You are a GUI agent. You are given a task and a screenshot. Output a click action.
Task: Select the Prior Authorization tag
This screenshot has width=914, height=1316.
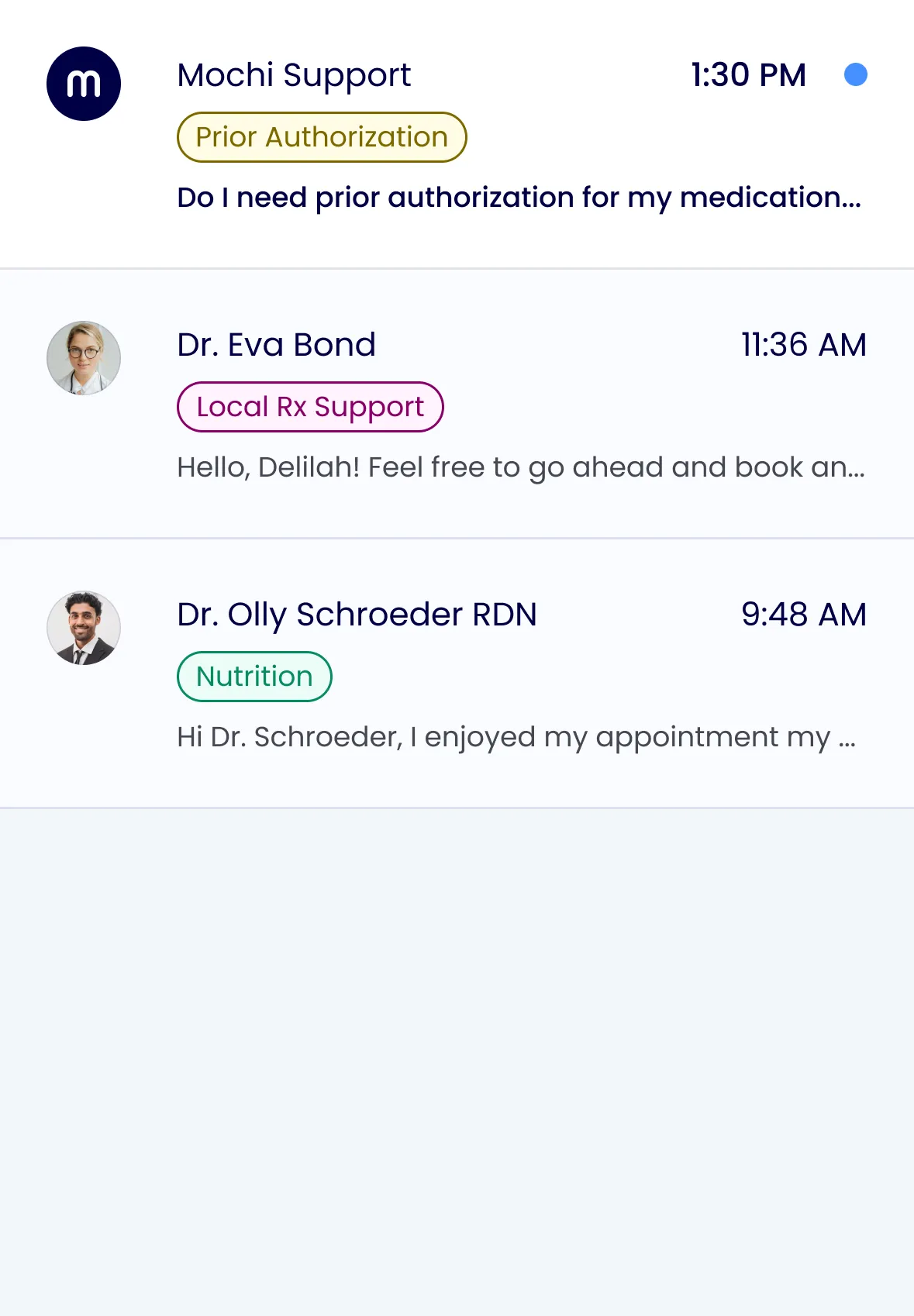pyautogui.click(x=322, y=137)
